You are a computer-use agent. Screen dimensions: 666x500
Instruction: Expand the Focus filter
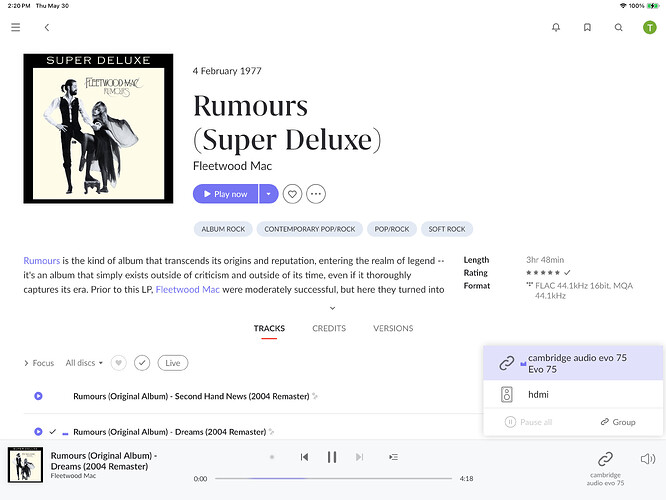(x=39, y=363)
